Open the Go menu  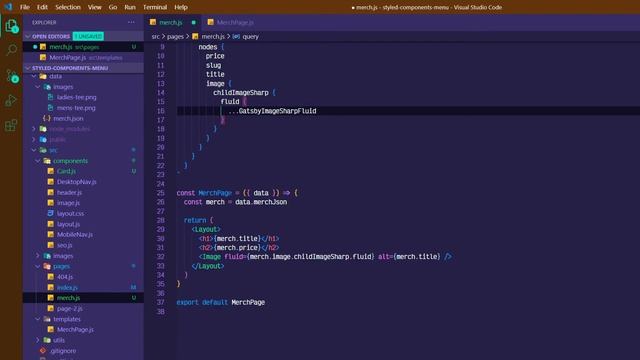113,7
